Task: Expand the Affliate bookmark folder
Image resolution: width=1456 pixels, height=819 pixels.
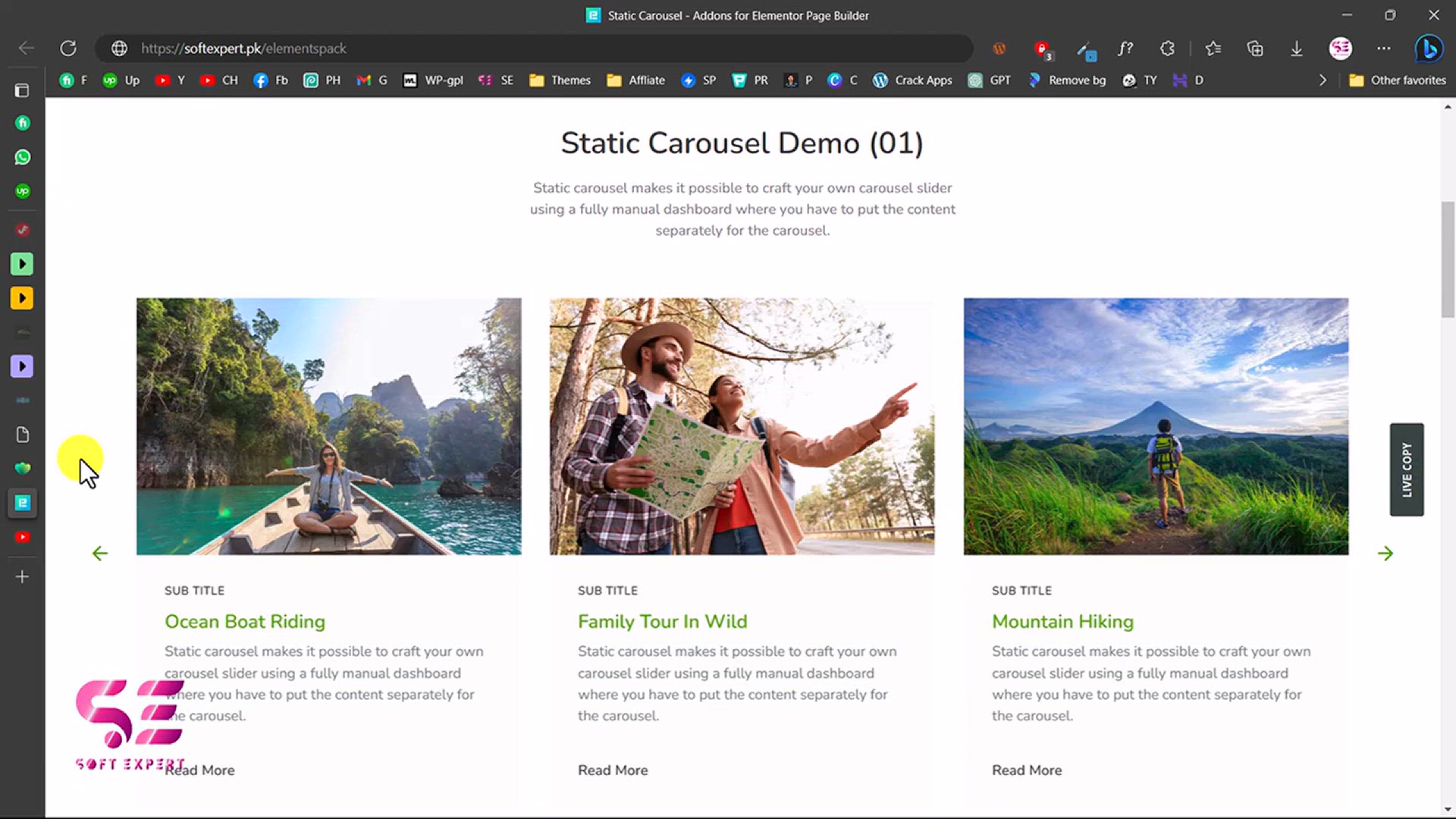Action: 636,80
